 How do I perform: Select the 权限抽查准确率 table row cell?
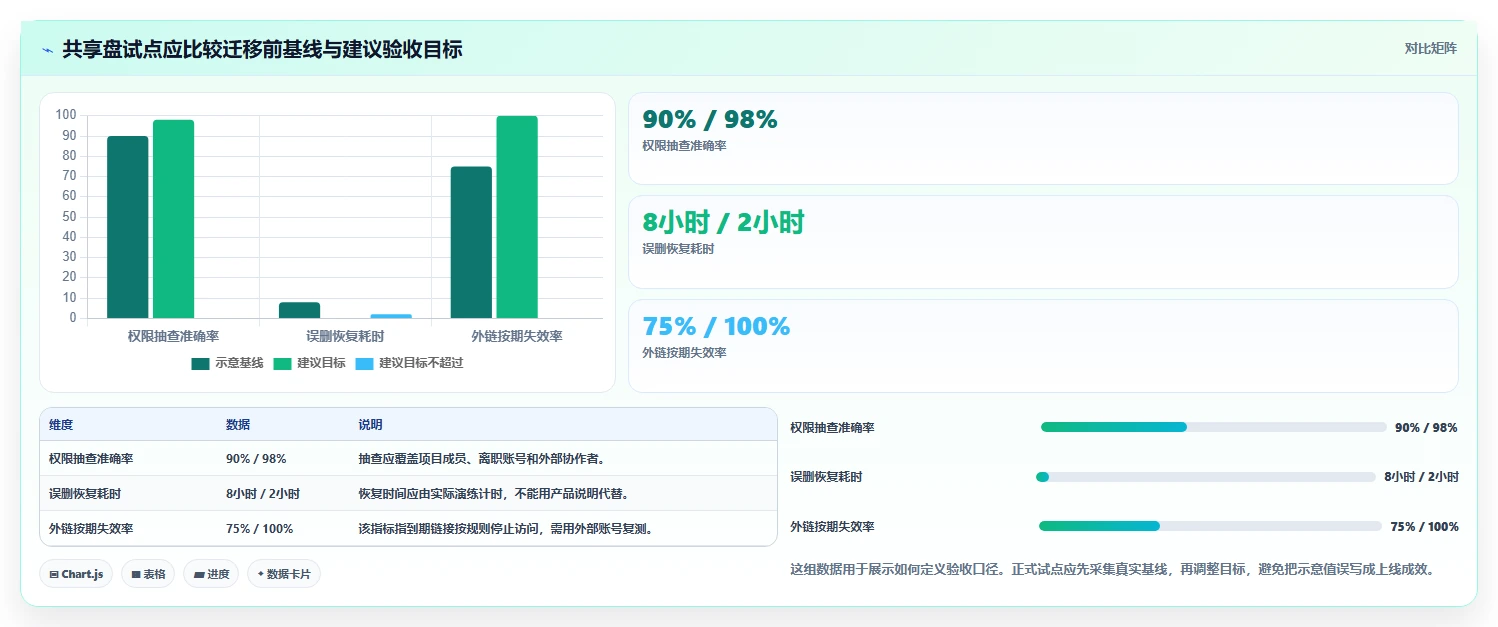tap(129, 459)
